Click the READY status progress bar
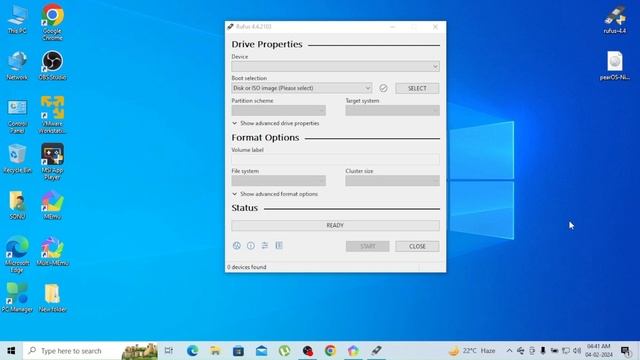The height and width of the screenshot is (360, 640). click(336, 225)
